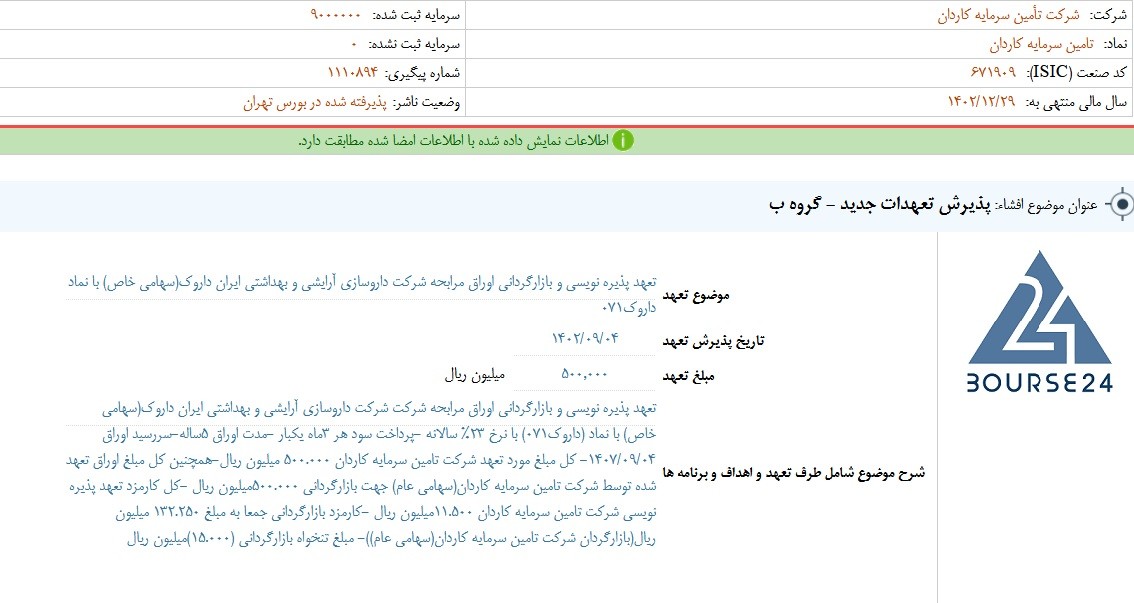Click the title 'پذیرش تعهدات جدید - گروه ب'
Image resolution: width=1134 pixels, height=603 pixels.
point(879,205)
